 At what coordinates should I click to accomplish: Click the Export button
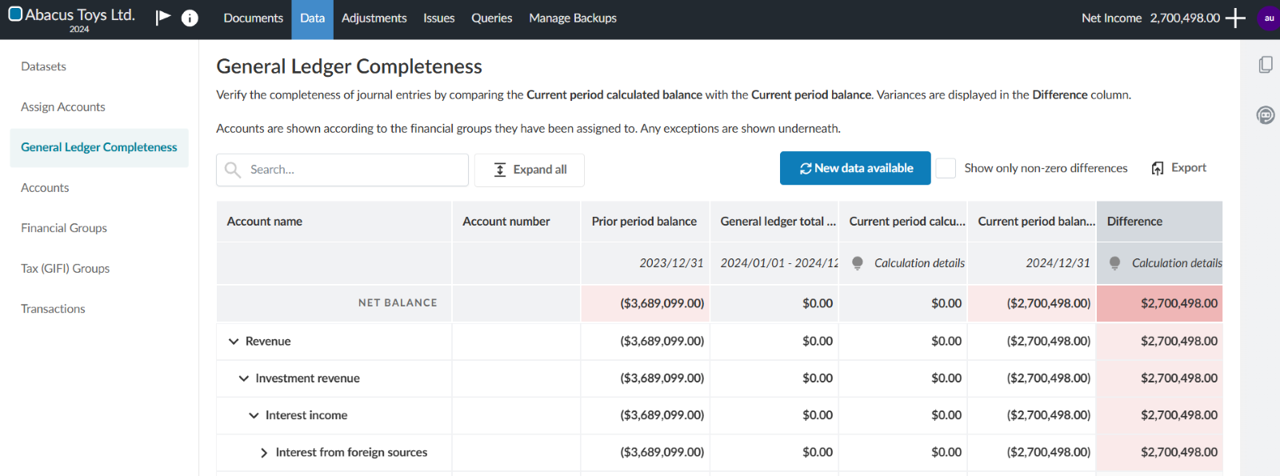(x=1179, y=168)
